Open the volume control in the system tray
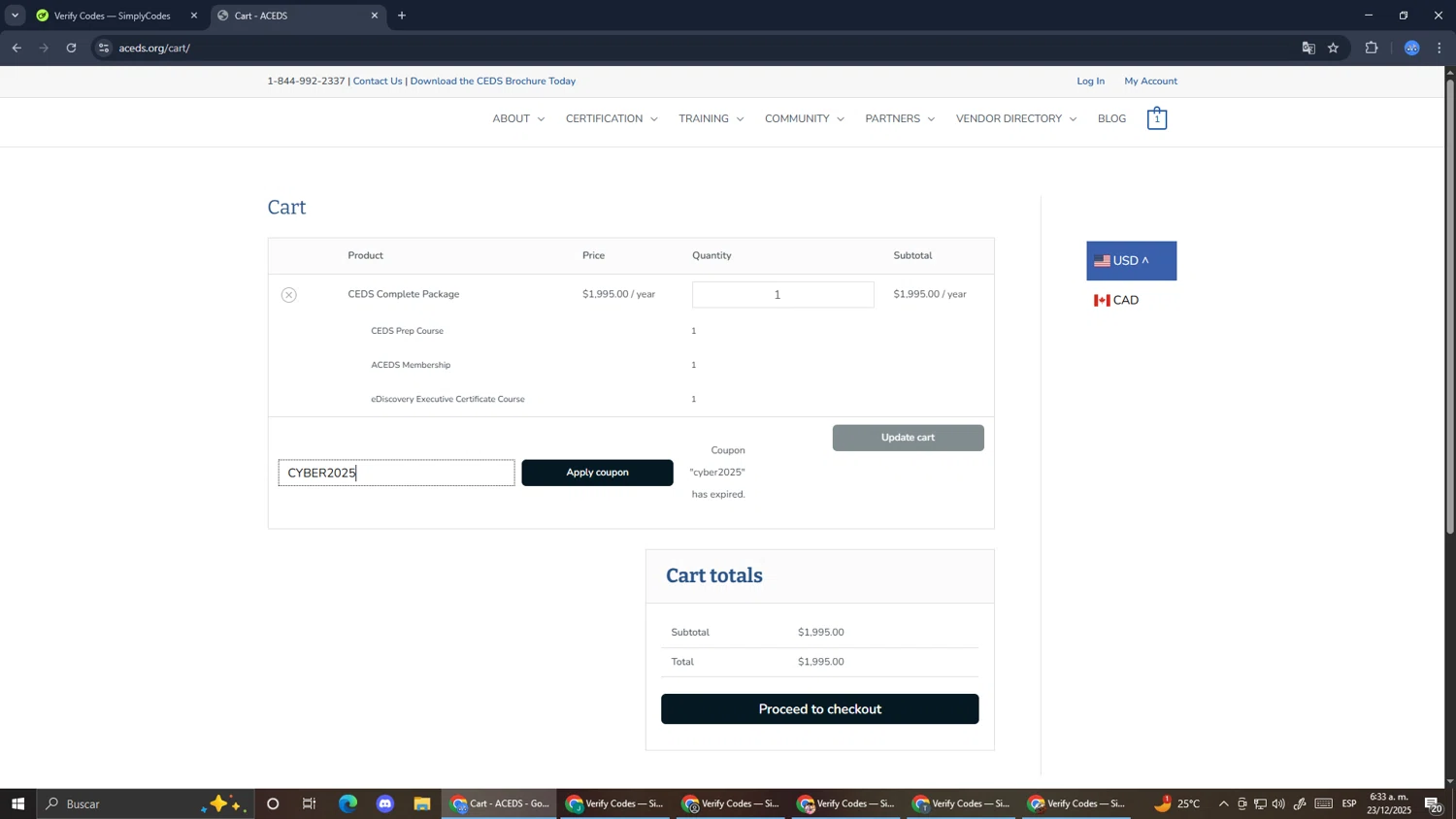The height and width of the screenshot is (819, 1456). (x=1278, y=803)
